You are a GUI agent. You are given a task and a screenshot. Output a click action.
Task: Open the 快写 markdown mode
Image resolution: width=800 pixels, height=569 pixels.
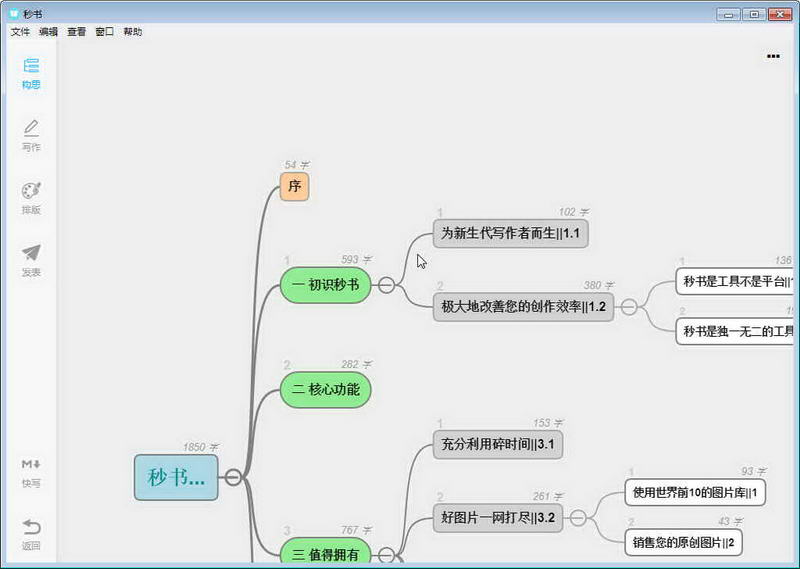(x=31, y=473)
